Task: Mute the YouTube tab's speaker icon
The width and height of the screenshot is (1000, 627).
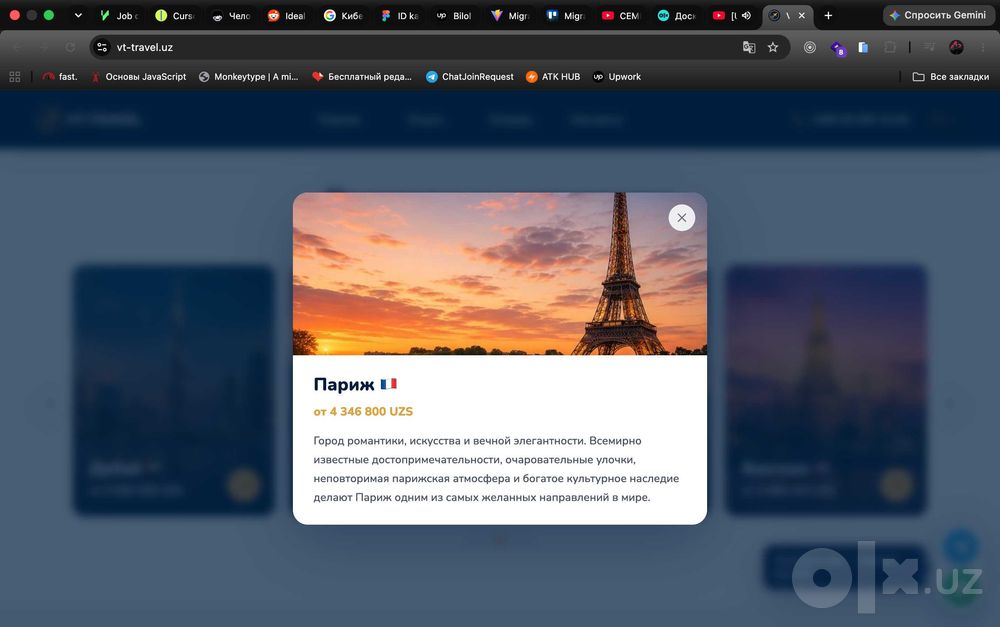Action: click(x=746, y=15)
